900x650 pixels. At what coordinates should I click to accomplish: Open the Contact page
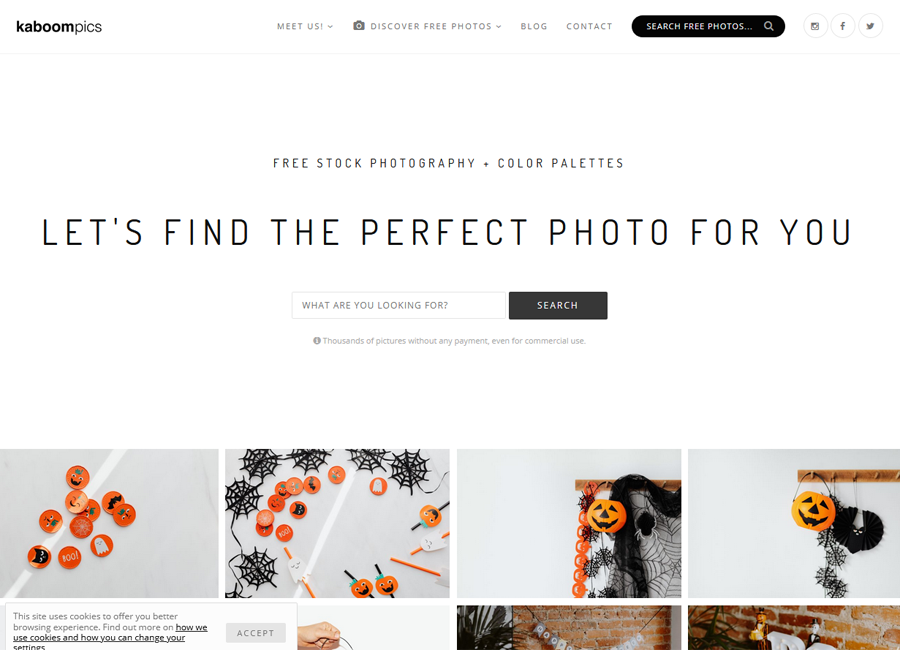[589, 26]
